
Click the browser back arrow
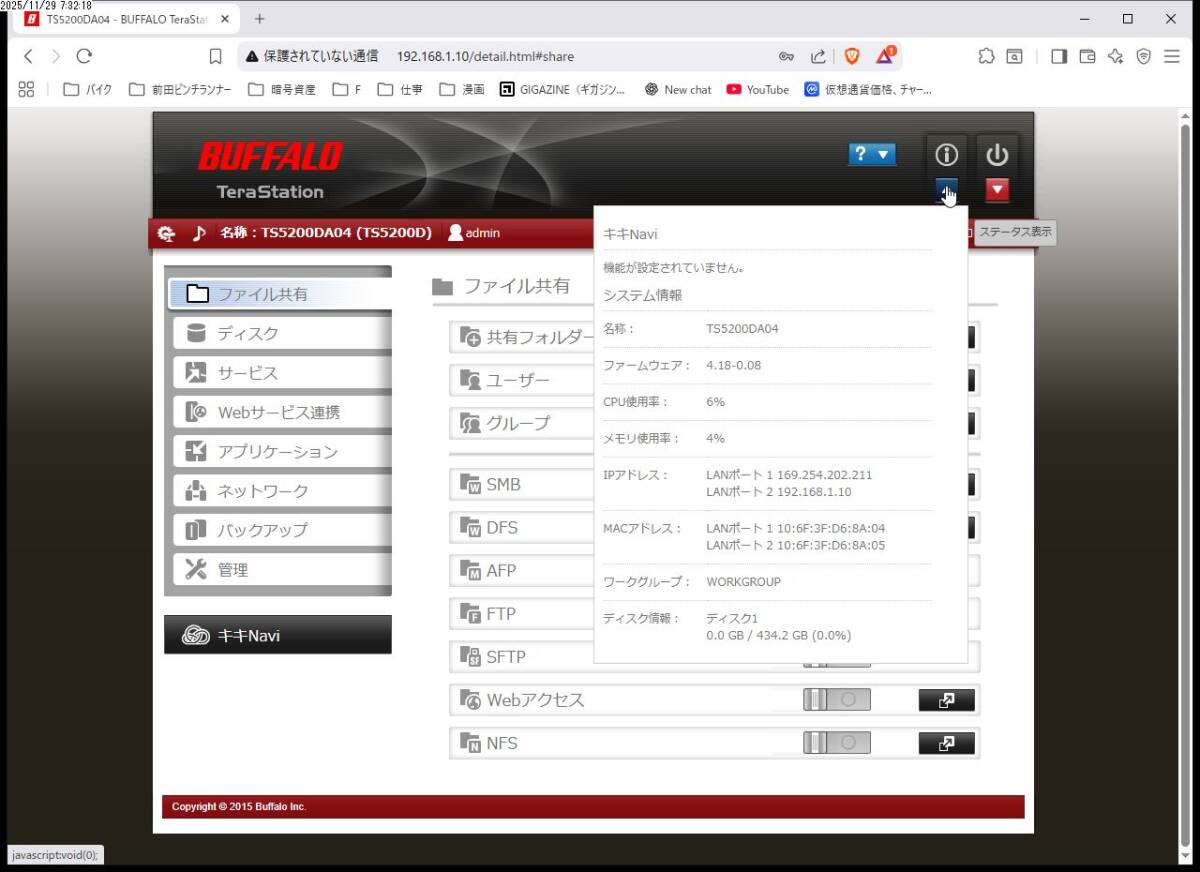[x=28, y=57]
